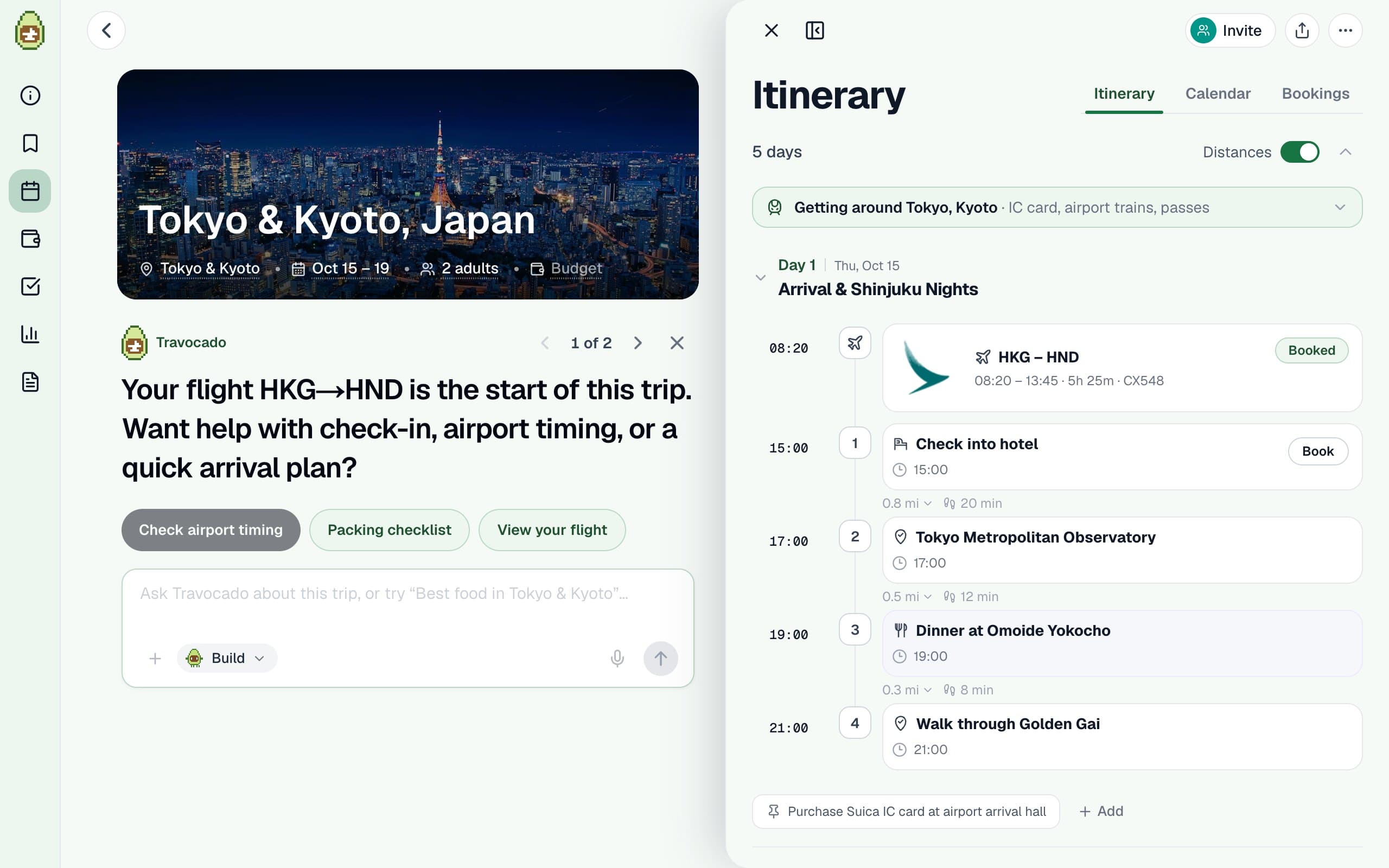Image resolution: width=1389 pixels, height=868 pixels.
Task: Expand the 0.8 mi distance dropdown
Action: coord(906,503)
